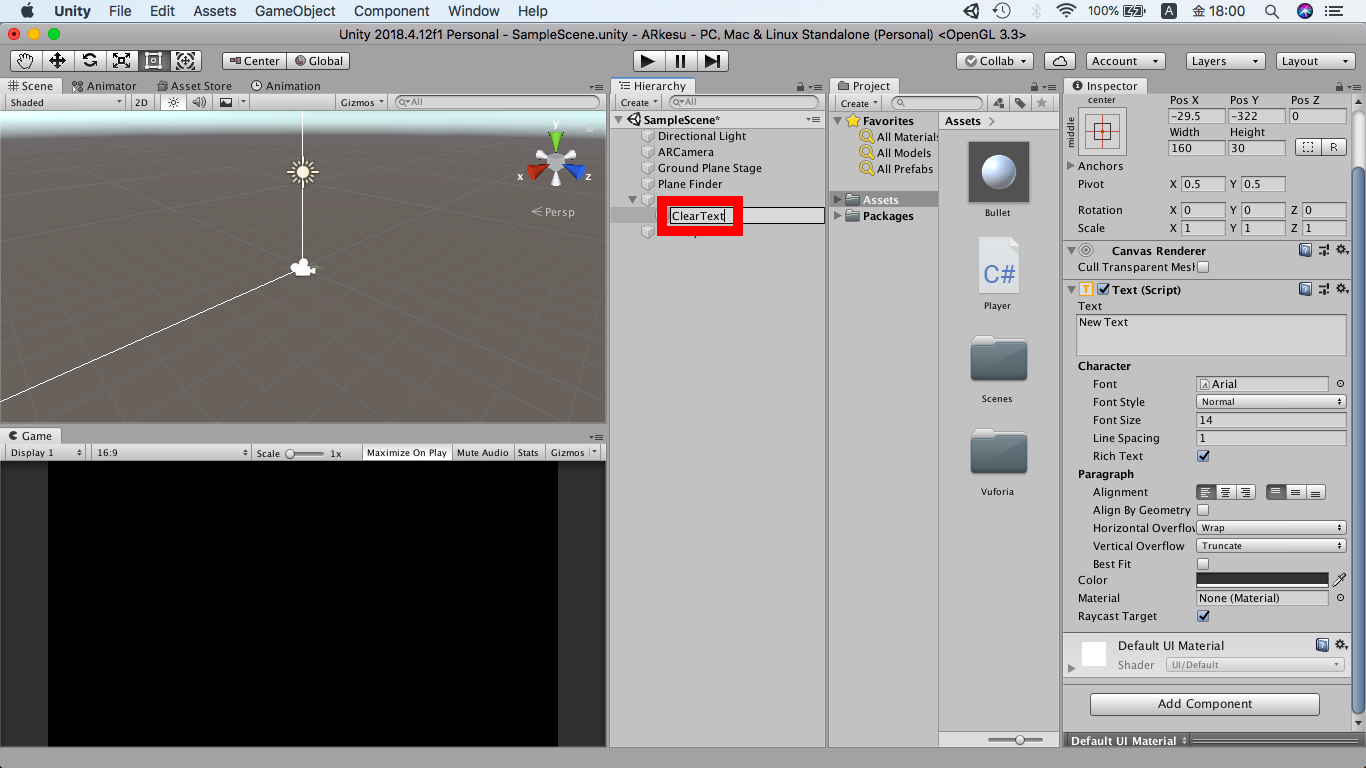Screen dimensions: 1366x768
Task: Select the combined Transform tool
Action: point(185,61)
